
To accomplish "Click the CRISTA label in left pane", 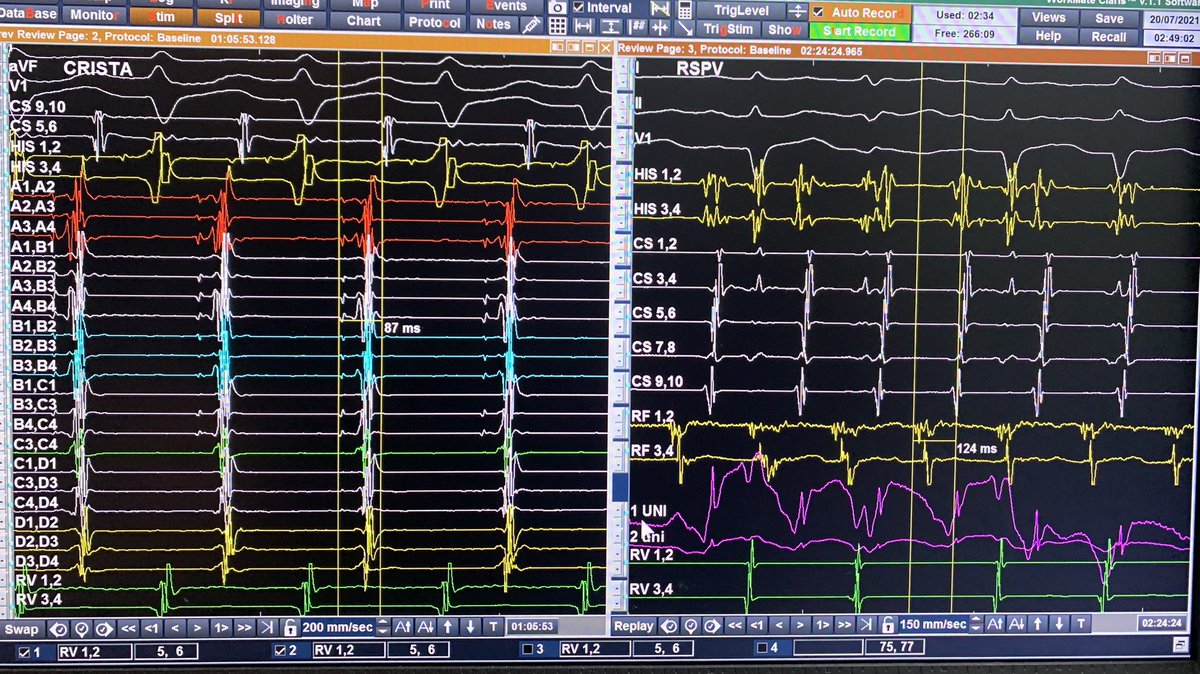I will pos(97,69).
